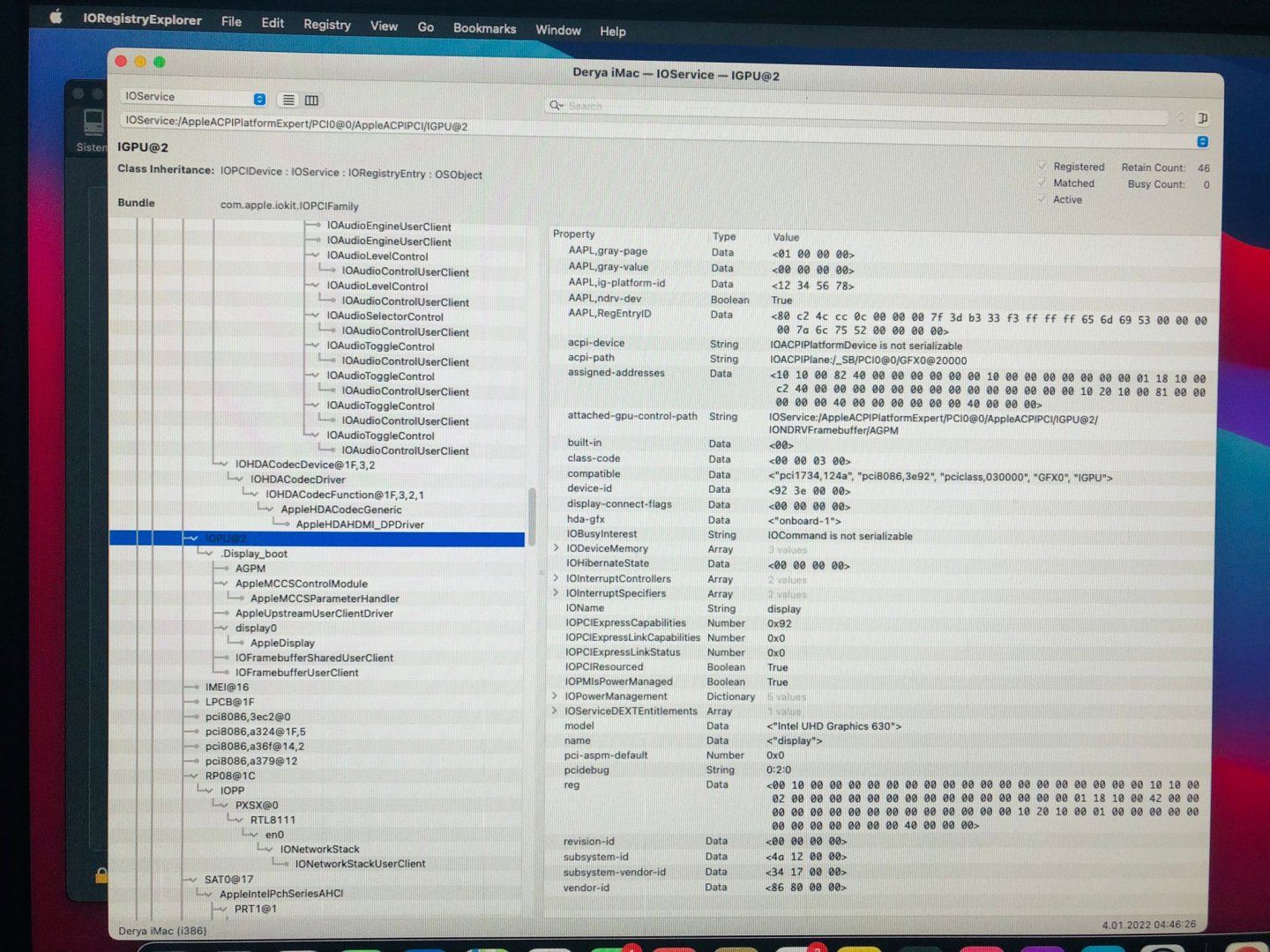Collapse the .Display_boot tree node
The height and width of the screenshot is (952, 1270).
[x=207, y=553]
